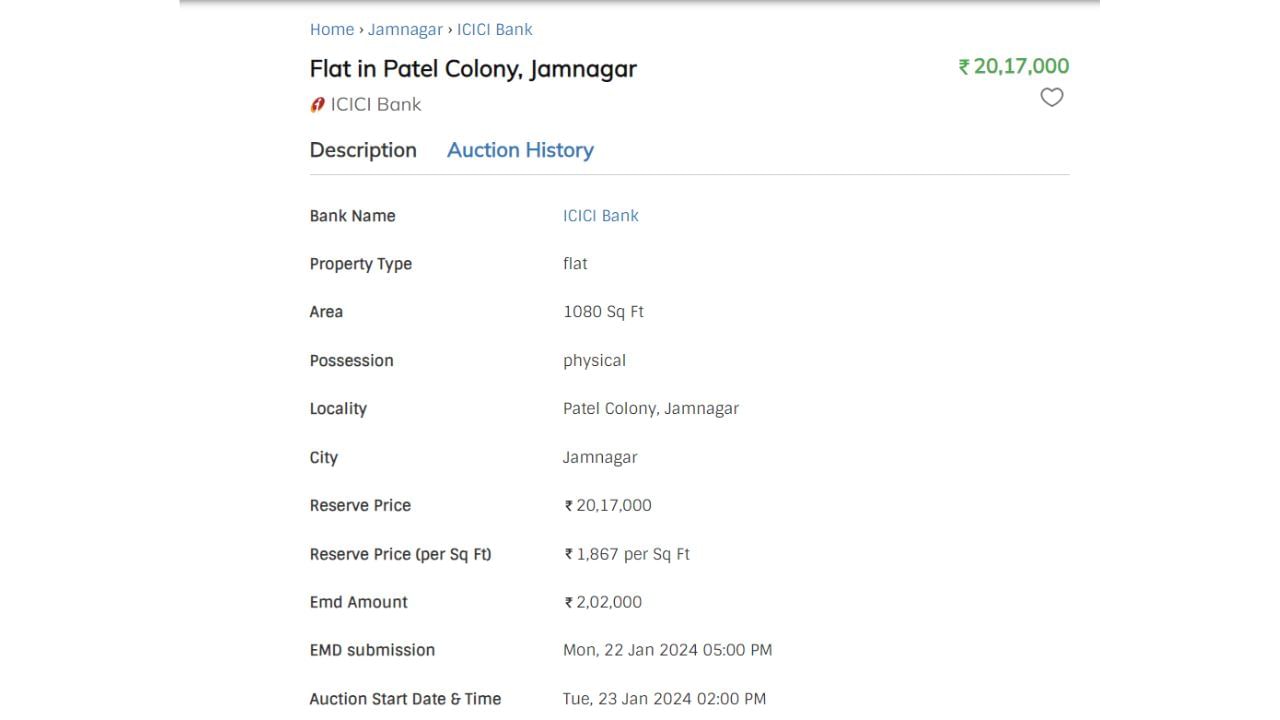Click the Patel Colony, Jamnagar locality value
Image resolution: width=1280 pixels, height=720 pixels.
pos(651,408)
